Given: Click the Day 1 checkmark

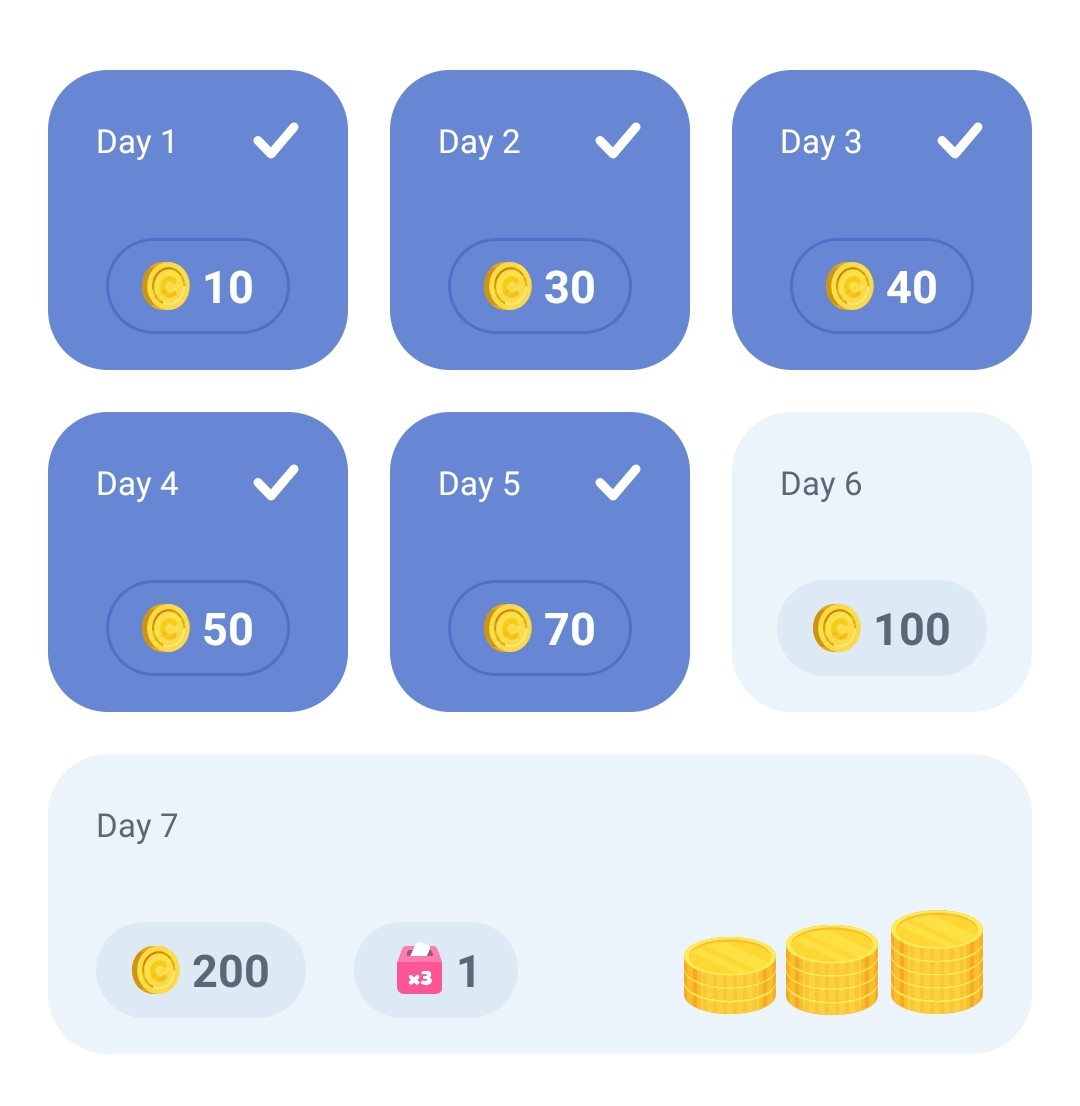Looking at the screenshot, I should click(276, 141).
